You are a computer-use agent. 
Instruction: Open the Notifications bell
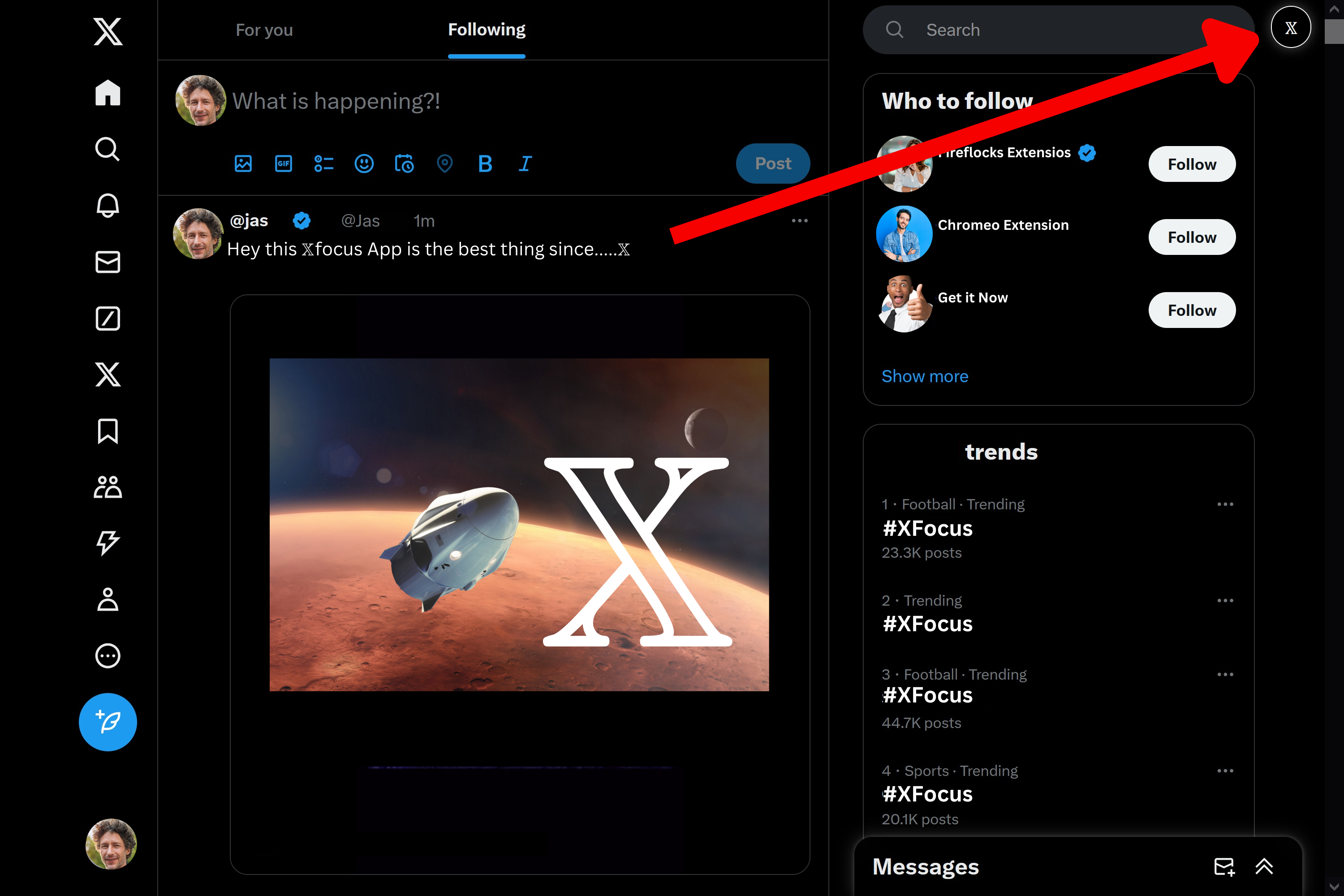tap(108, 206)
